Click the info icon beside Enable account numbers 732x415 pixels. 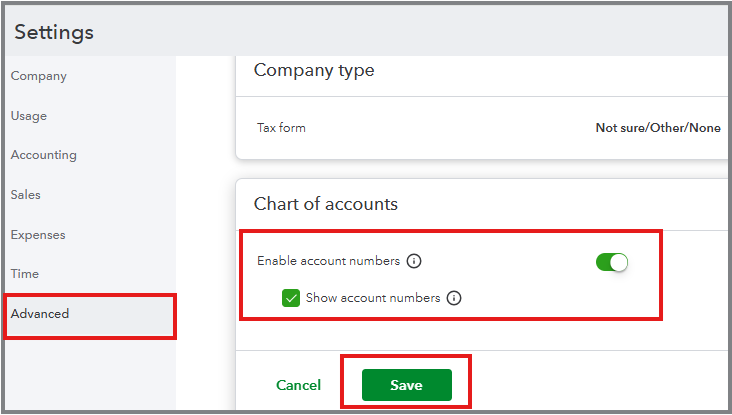(414, 261)
